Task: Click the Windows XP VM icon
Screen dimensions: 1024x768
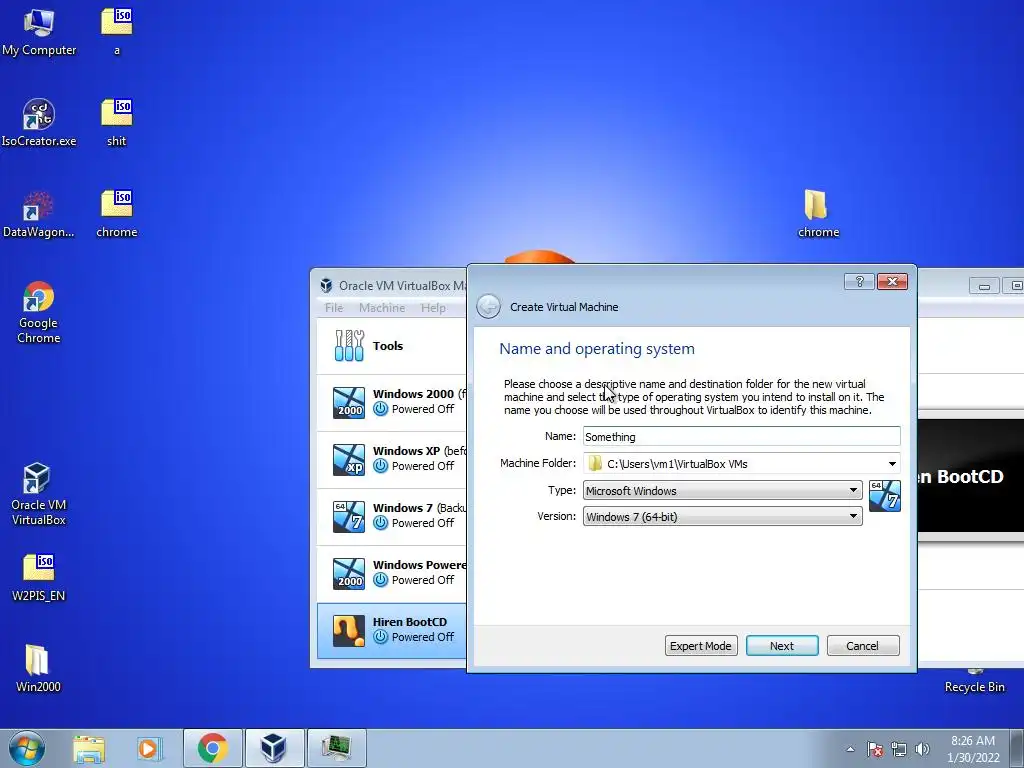Action: click(x=349, y=460)
